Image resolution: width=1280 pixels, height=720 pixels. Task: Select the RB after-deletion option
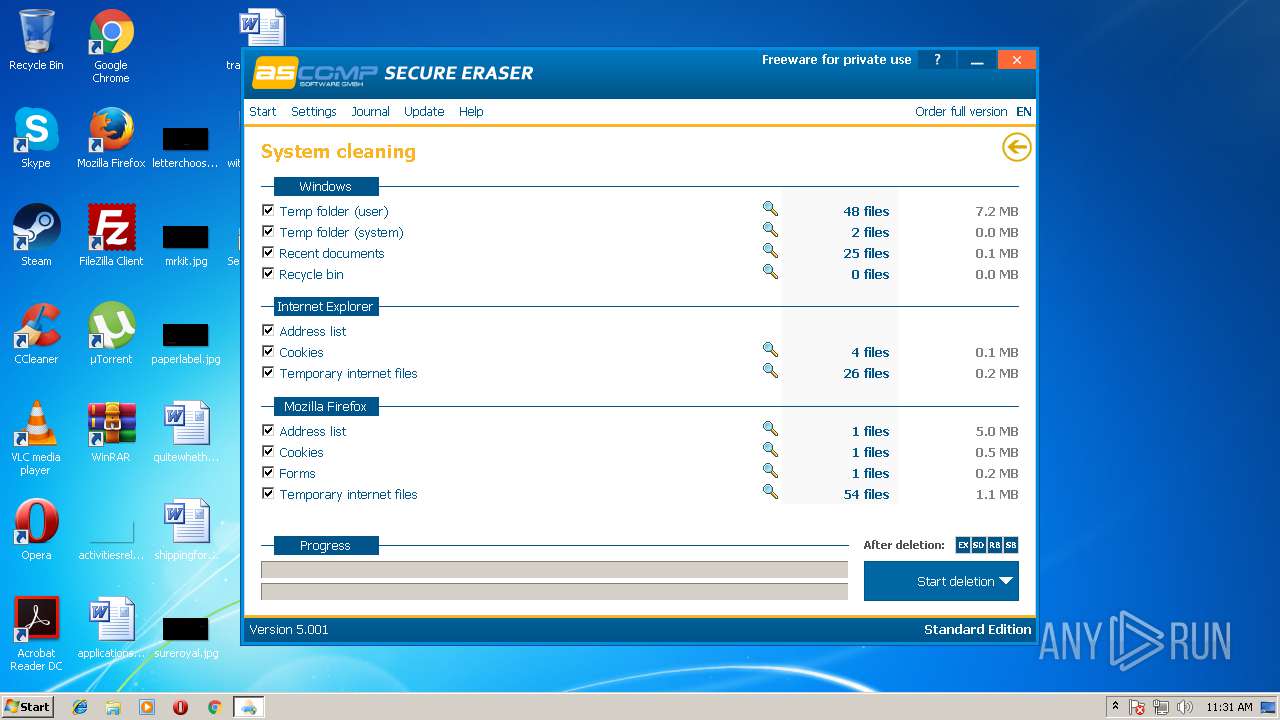tap(995, 545)
